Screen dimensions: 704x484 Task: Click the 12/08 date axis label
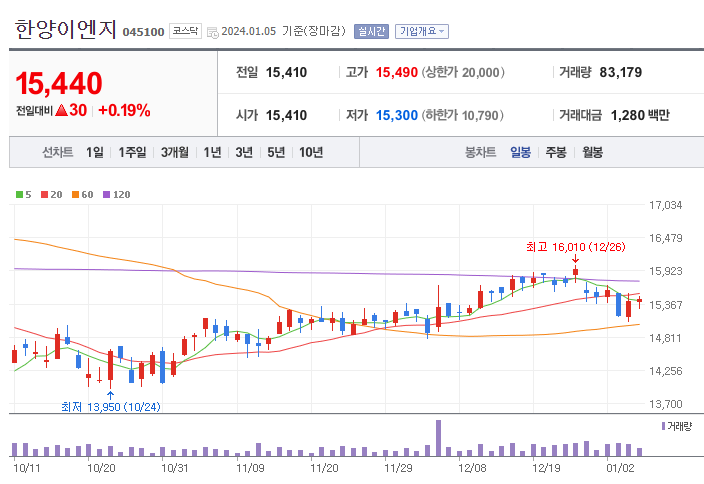(x=472, y=468)
